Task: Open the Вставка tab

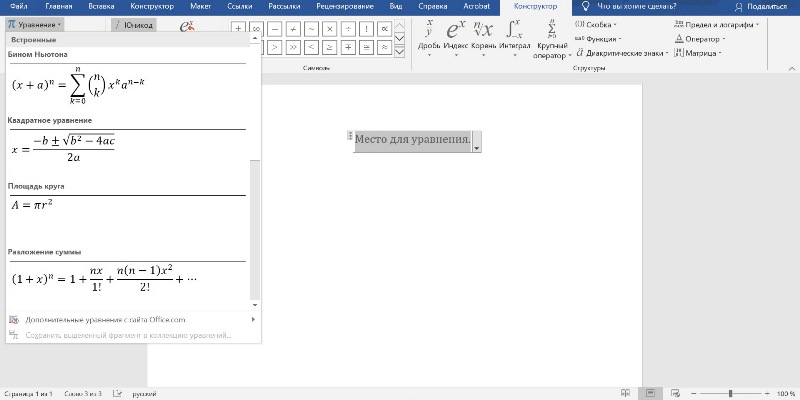Action: click(x=90, y=6)
